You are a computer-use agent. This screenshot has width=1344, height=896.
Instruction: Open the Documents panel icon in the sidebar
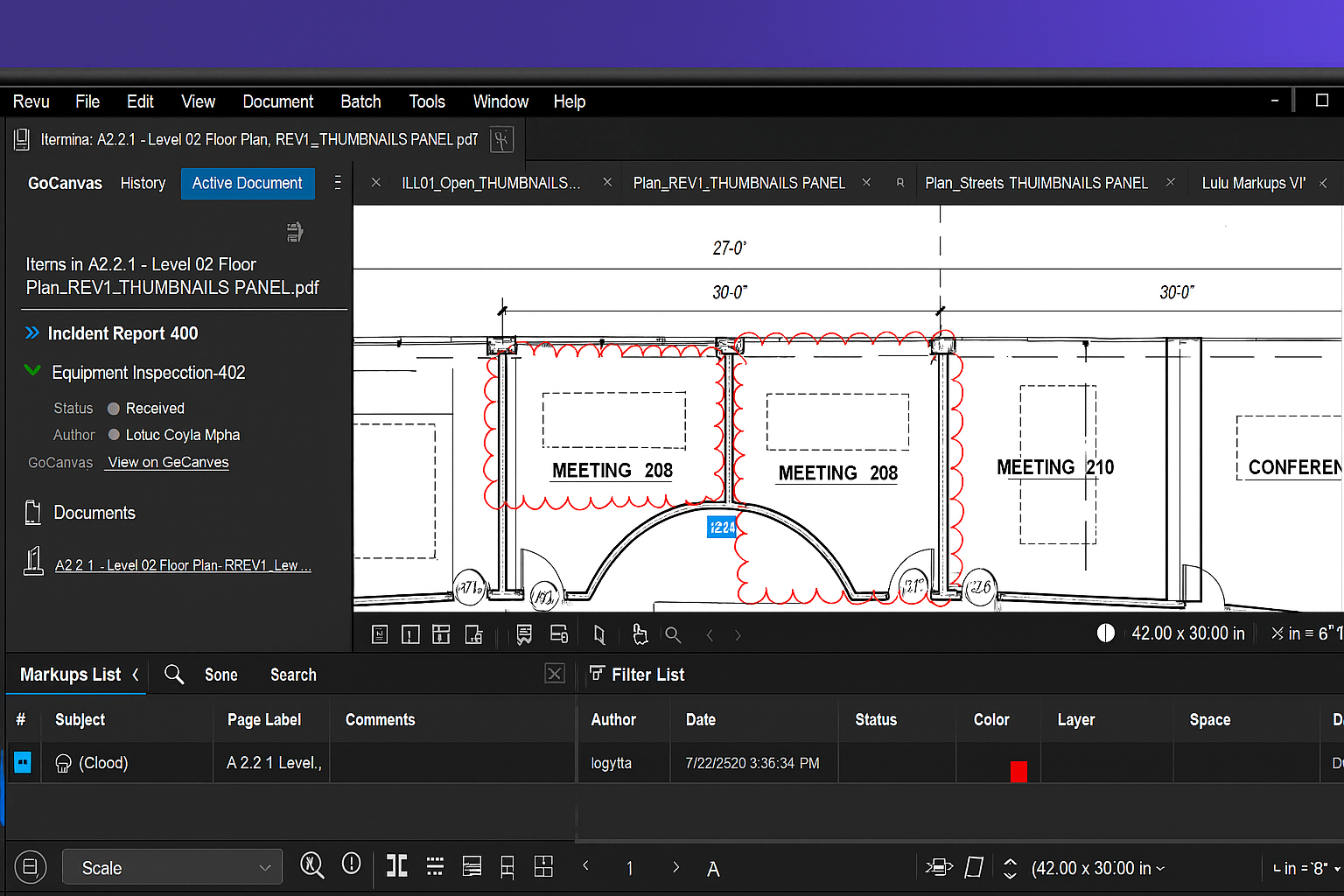pos(32,512)
